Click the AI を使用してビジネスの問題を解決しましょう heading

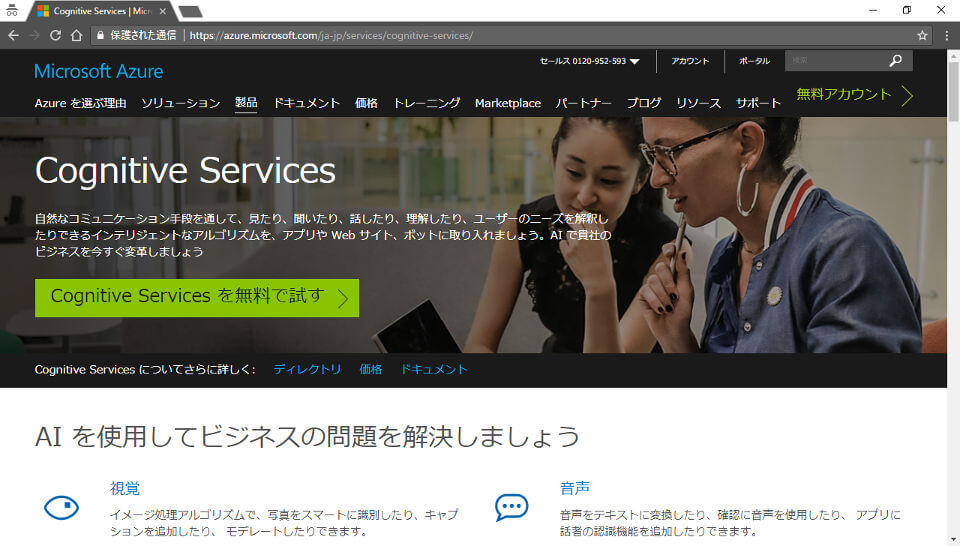[x=307, y=437]
